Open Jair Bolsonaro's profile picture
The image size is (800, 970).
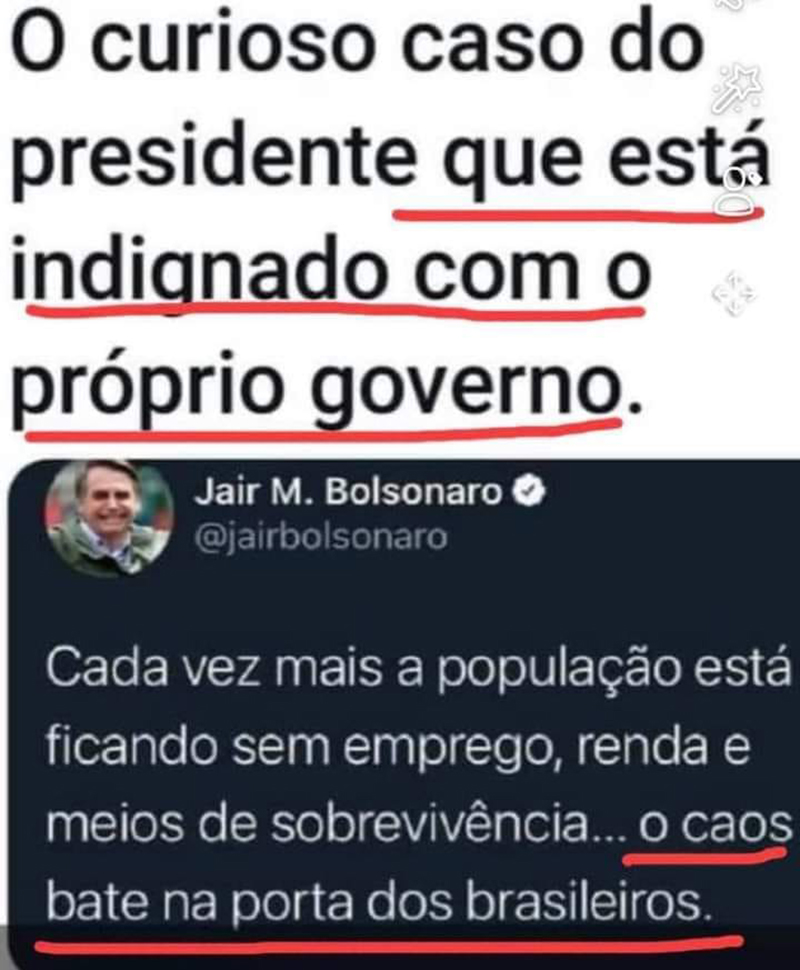tap(108, 518)
